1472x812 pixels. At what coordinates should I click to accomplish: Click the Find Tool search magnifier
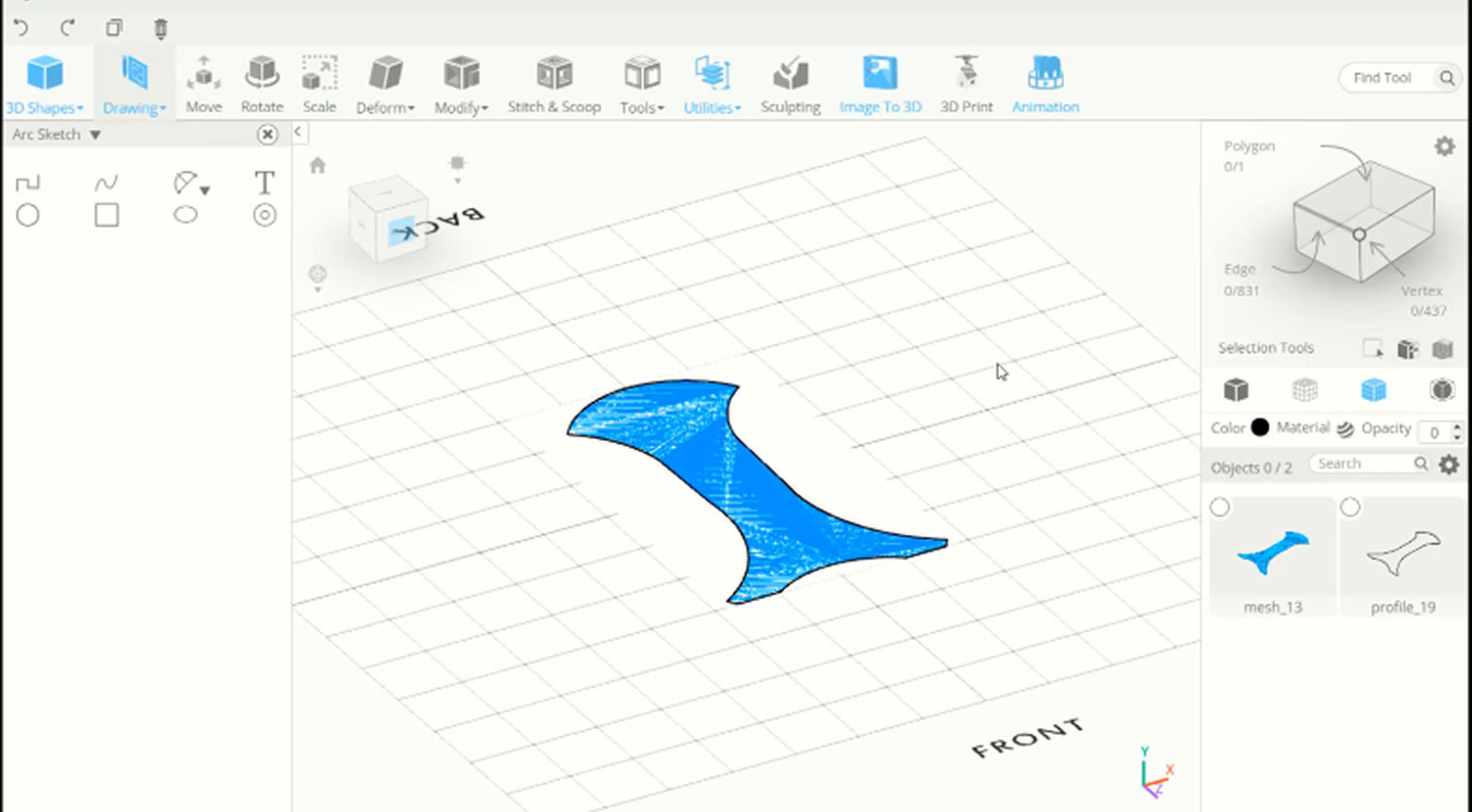[1447, 78]
